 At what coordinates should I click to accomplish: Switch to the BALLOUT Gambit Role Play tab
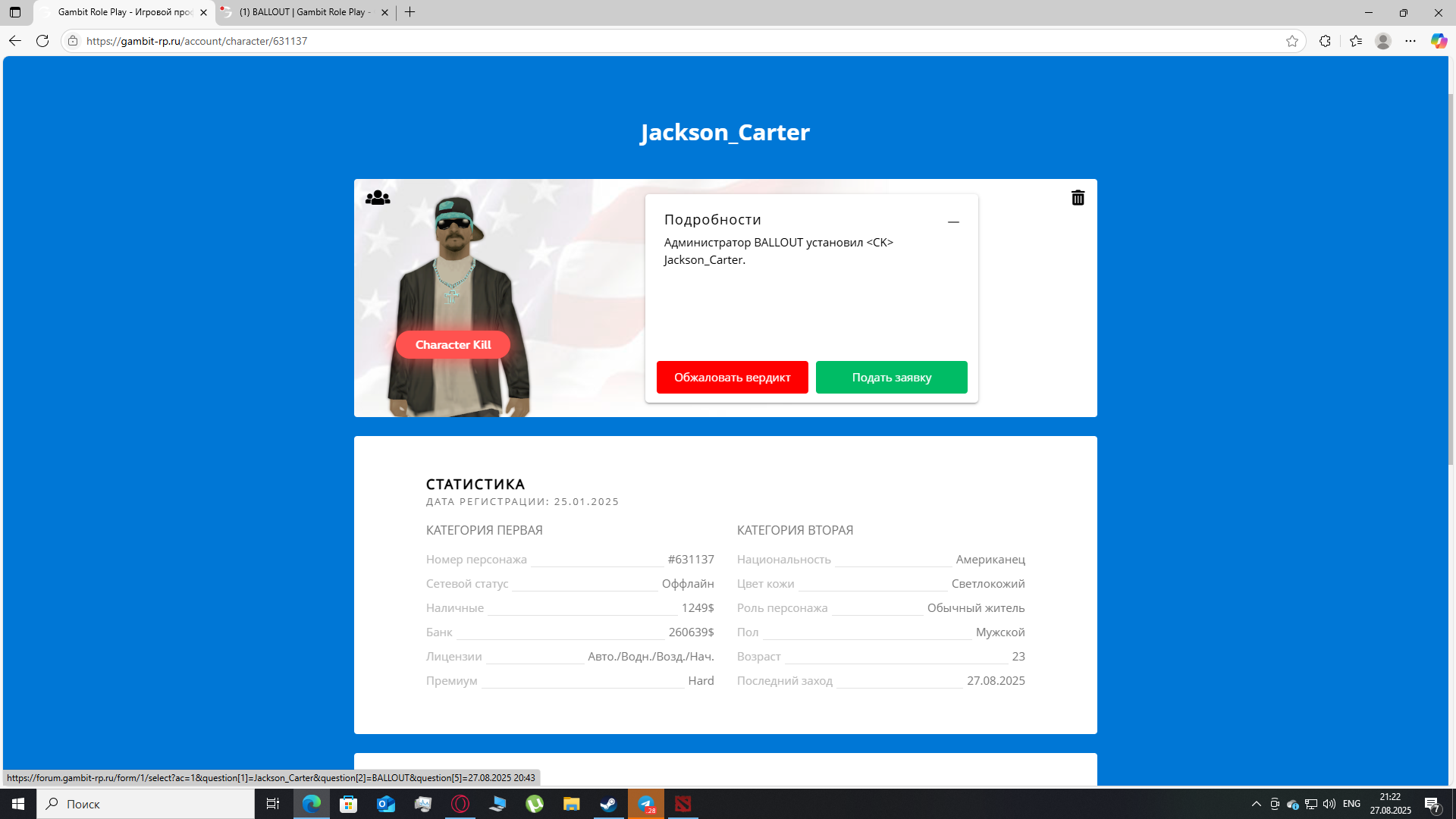(x=303, y=12)
